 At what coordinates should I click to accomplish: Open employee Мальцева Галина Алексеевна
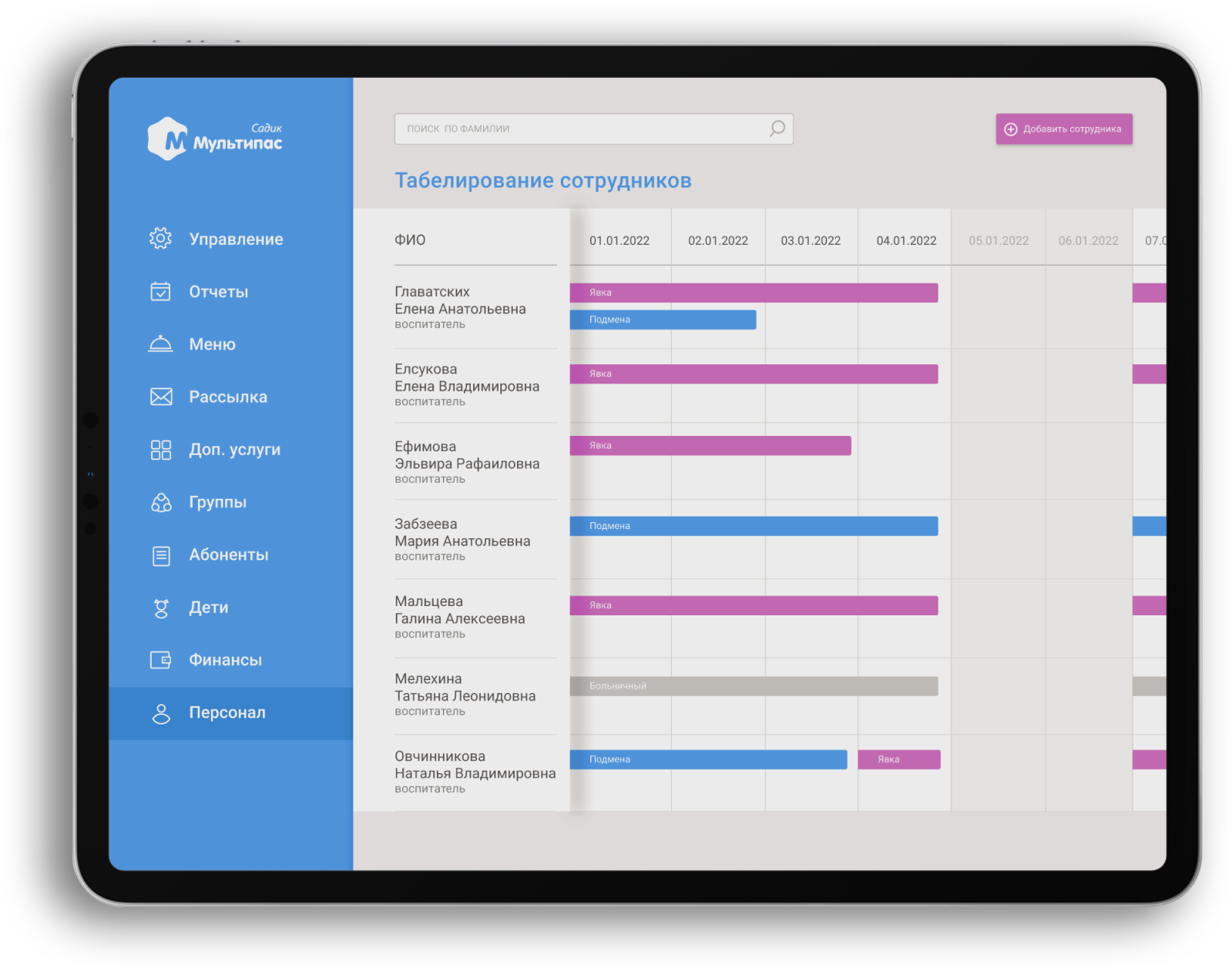coord(460,617)
